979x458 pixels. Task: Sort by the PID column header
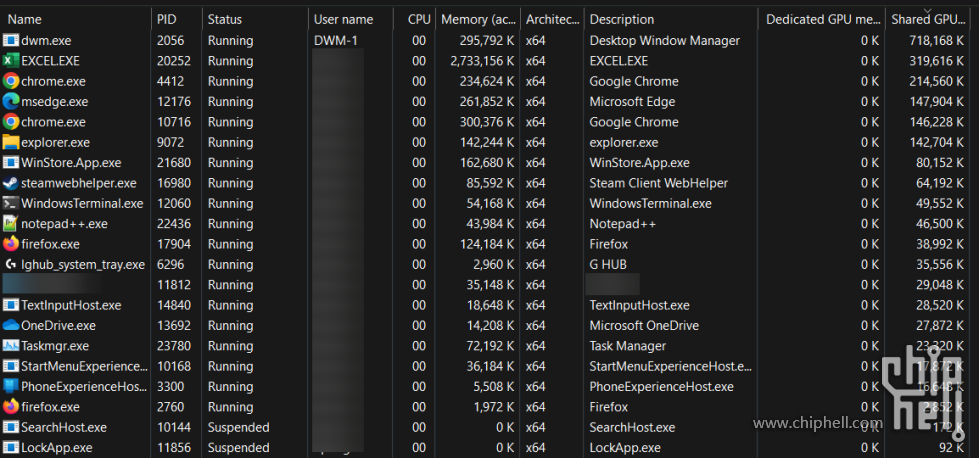[177, 19]
